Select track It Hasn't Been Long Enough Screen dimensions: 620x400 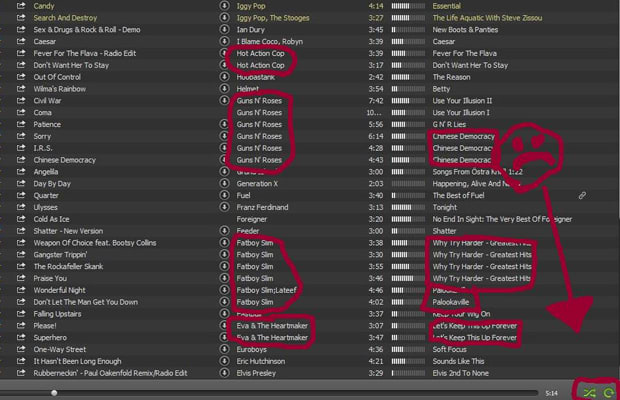point(77,361)
